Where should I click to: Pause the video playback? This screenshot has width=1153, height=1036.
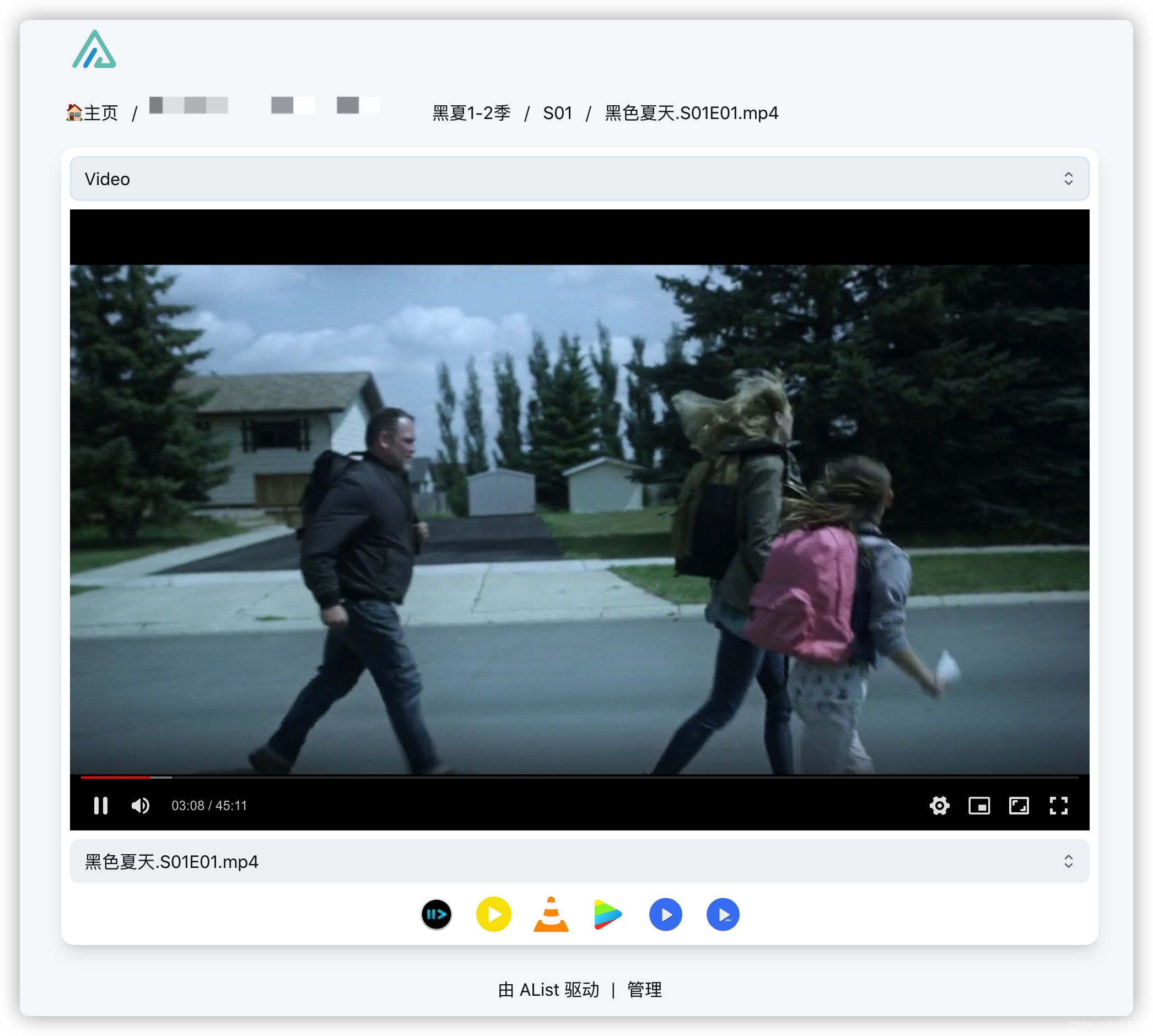[101, 806]
